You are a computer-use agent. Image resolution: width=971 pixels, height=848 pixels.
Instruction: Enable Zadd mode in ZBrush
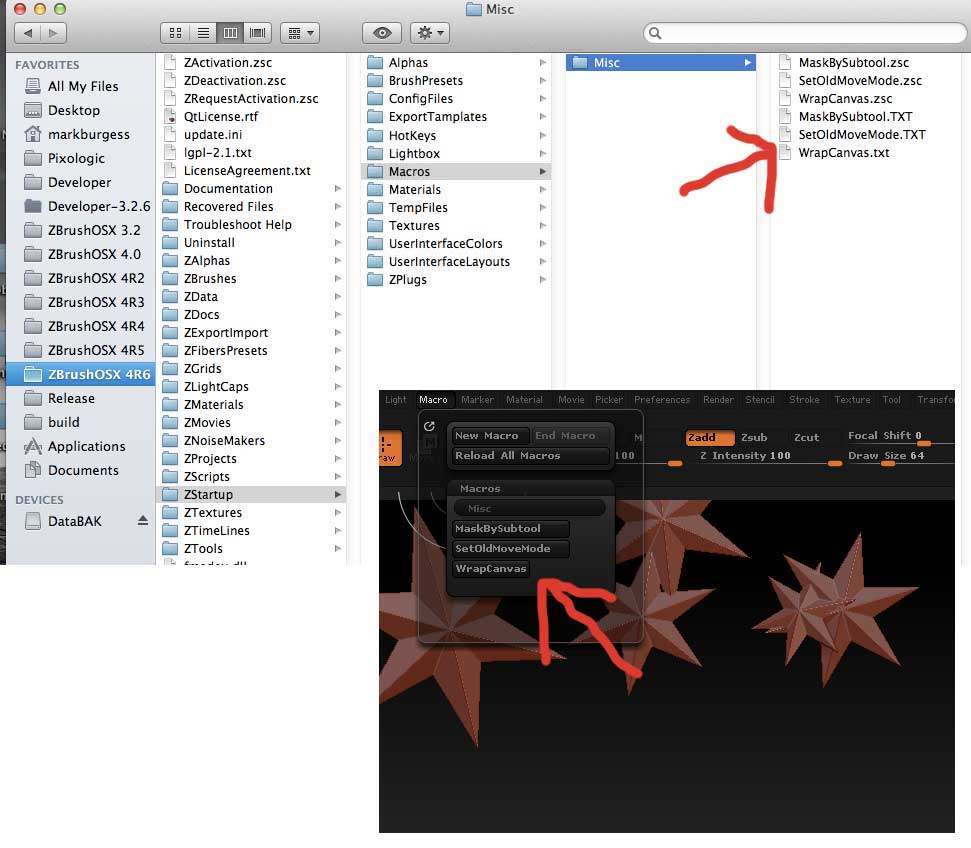710,437
